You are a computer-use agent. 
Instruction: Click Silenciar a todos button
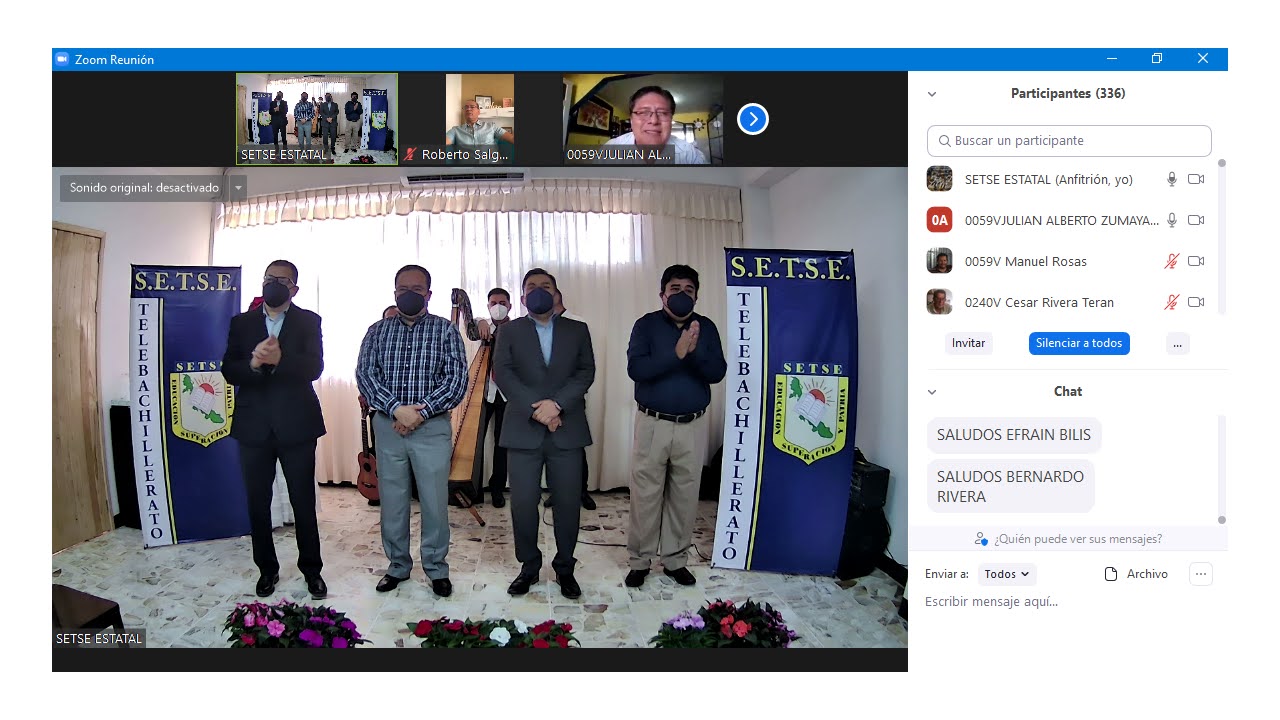tap(1079, 343)
